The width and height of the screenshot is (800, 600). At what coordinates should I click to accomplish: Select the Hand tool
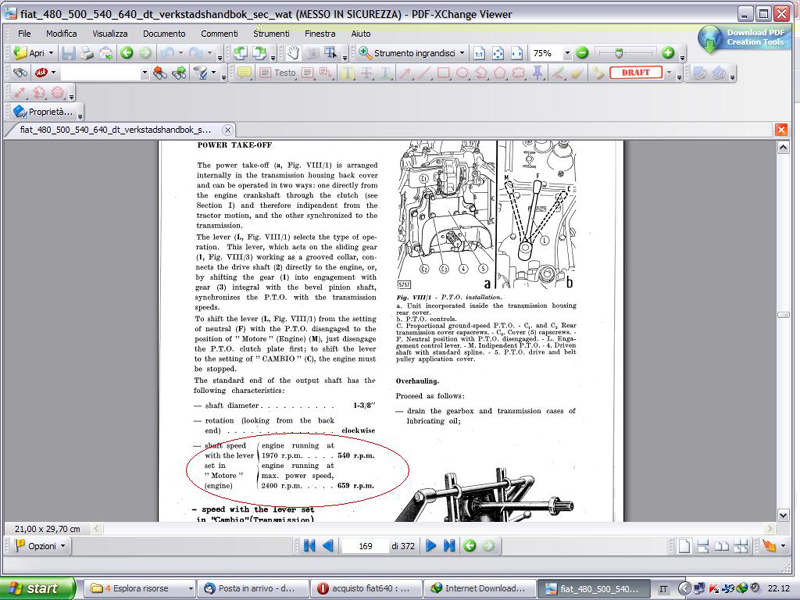pyautogui.click(x=292, y=53)
